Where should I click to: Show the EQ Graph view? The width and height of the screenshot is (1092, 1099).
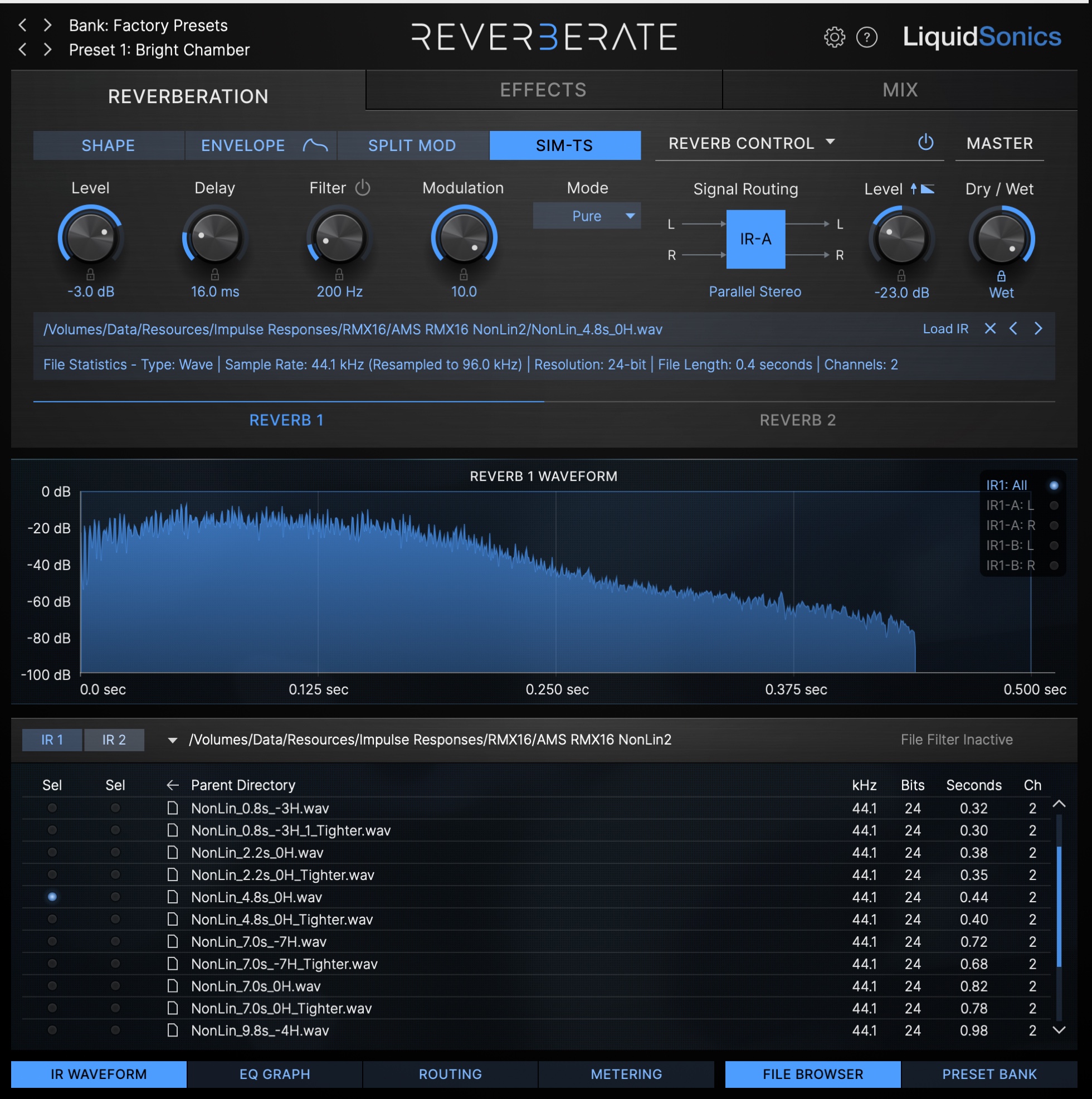pos(275,1074)
